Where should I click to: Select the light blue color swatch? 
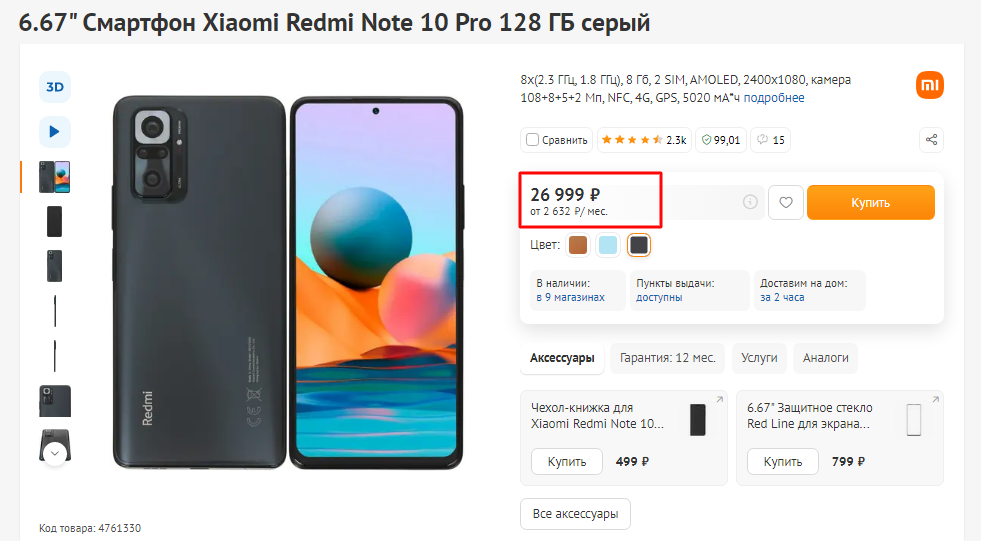(x=608, y=245)
